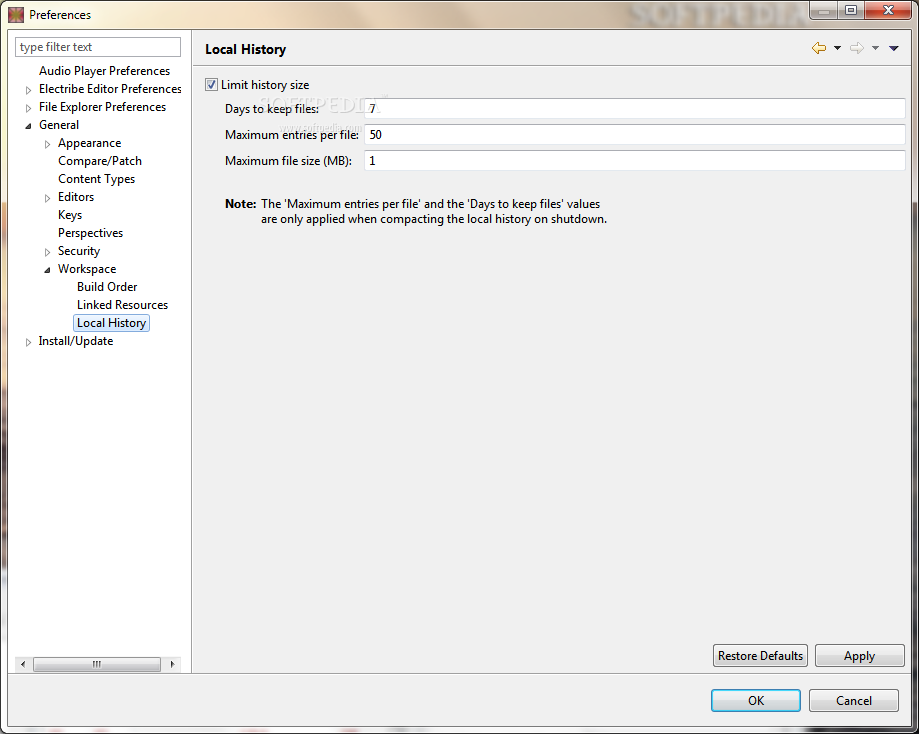Expand Electribe Editor Preferences node
This screenshot has height=734, width=919.
click(x=28, y=90)
